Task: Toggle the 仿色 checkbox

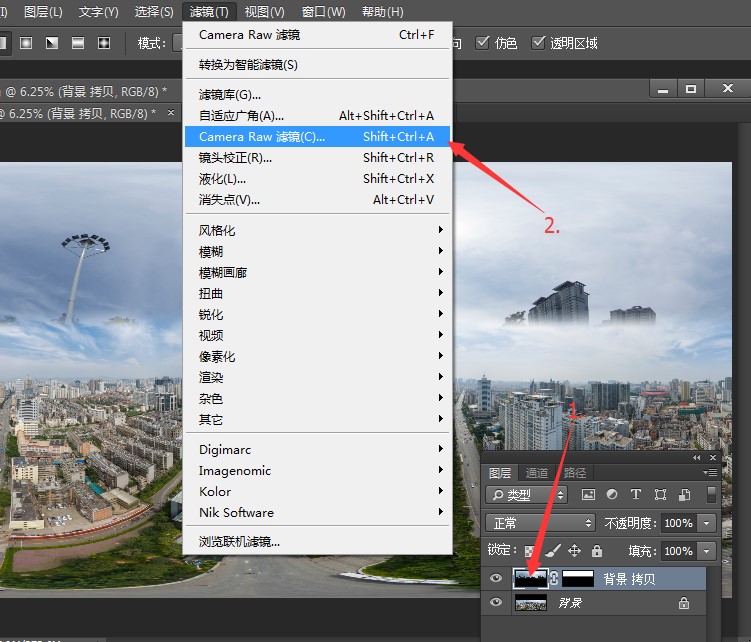Action: 483,43
